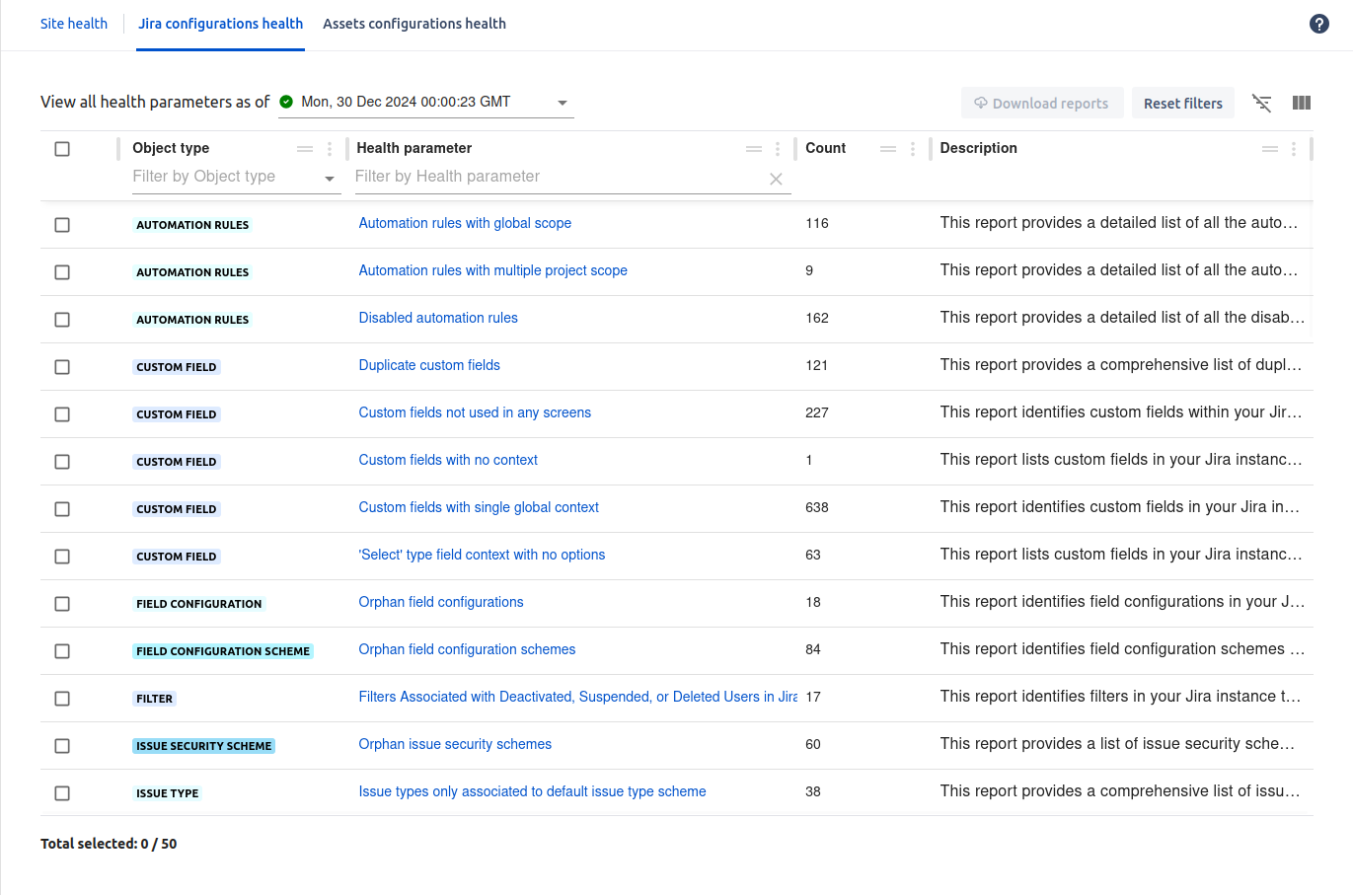Click count value 638

tap(817, 507)
